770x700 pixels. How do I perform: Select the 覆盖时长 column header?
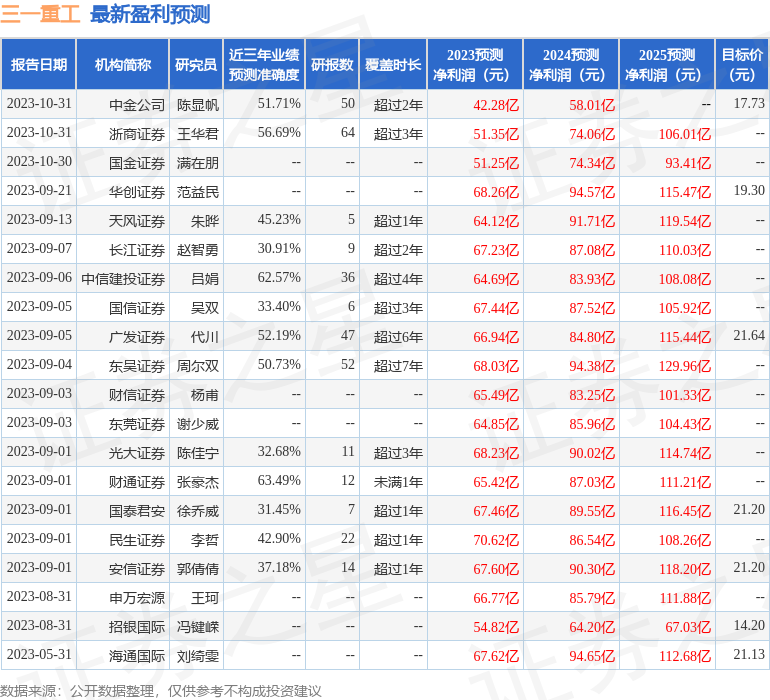pyautogui.click(x=393, y=64)
